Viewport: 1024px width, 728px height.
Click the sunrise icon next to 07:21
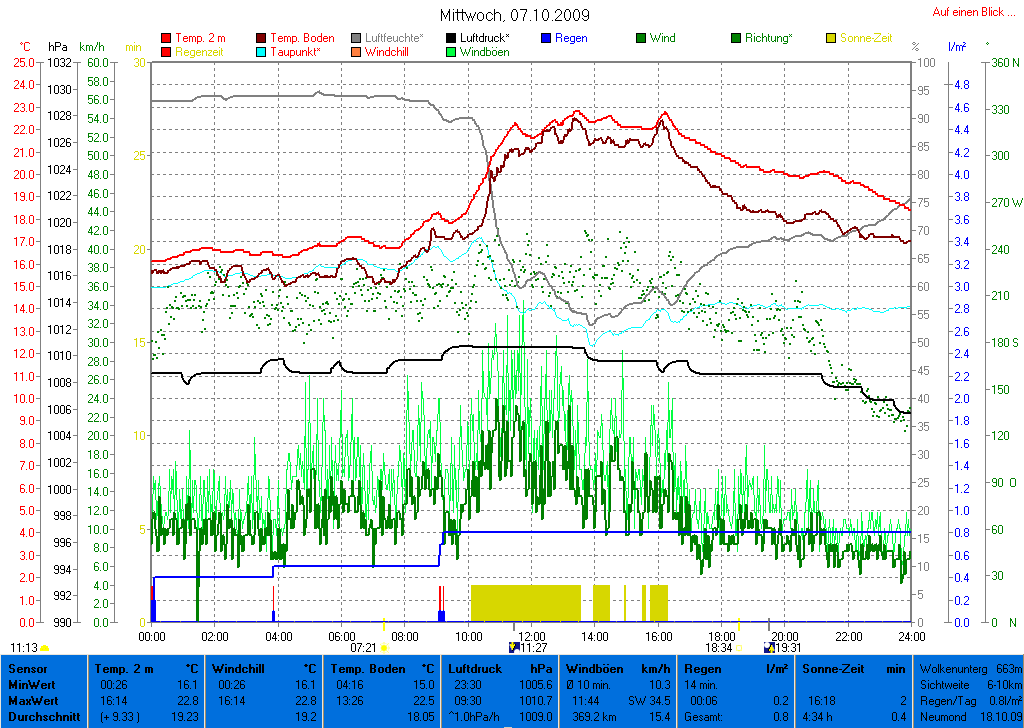point(384,648)
